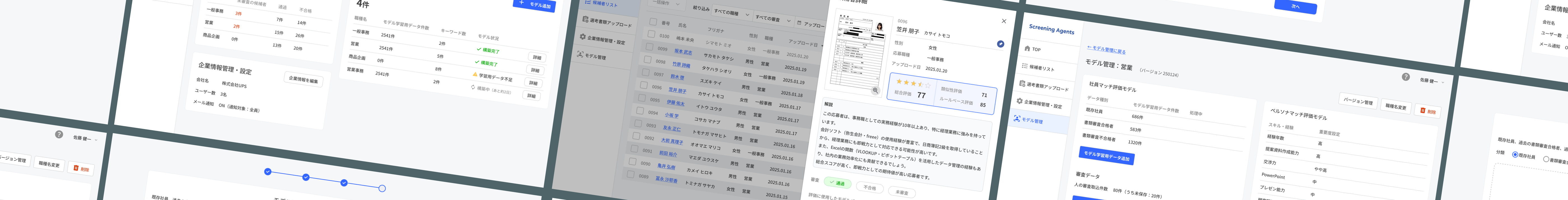Click 削除 button in モデル管理：営業 screen
Viewport: 1568px width, 200px height.
tap(1427, 111)
